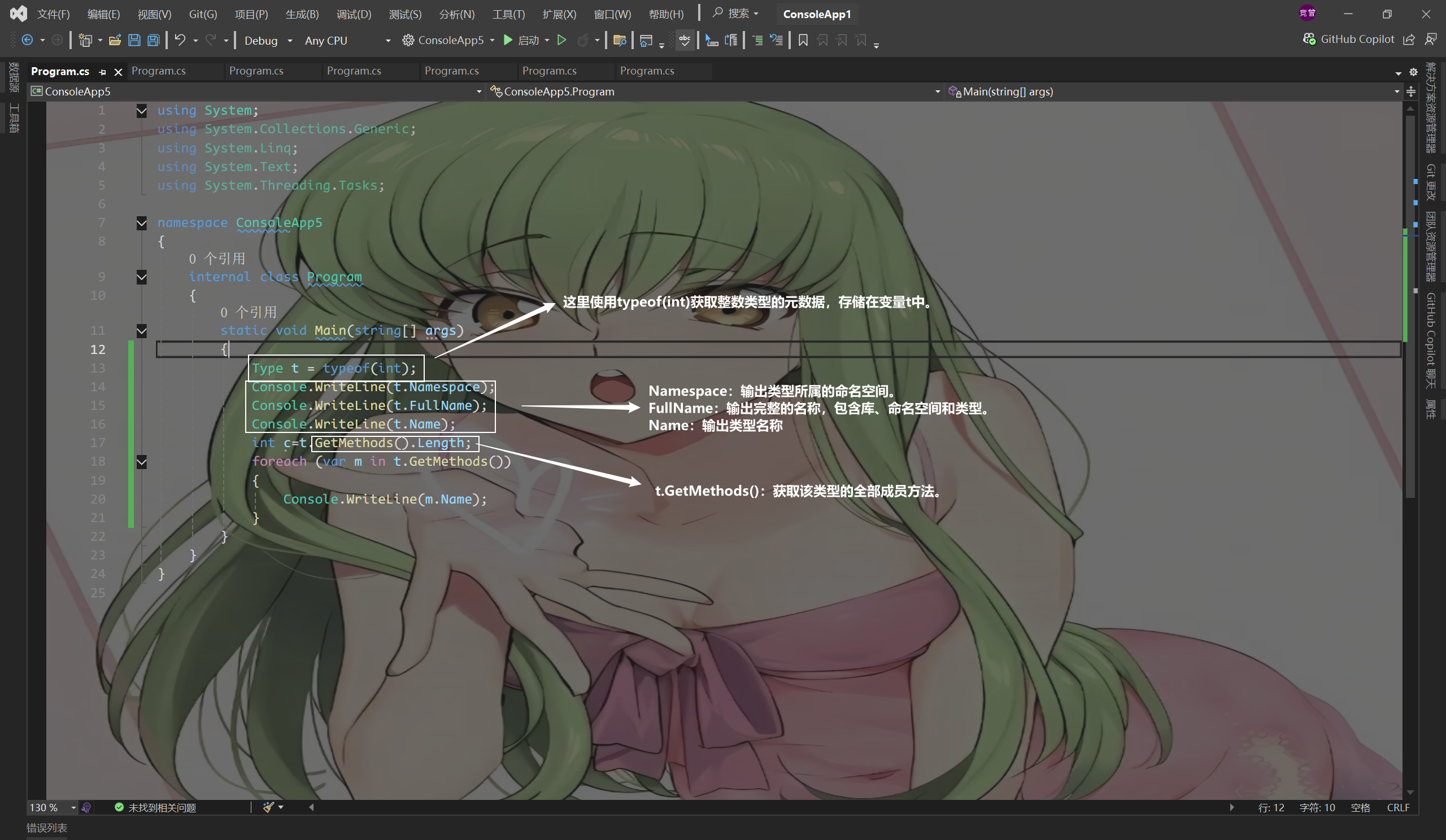The height and width of the screenshot is (840, 1446).
Task: Open the 文件(F) menu
Action: [53, 14]
